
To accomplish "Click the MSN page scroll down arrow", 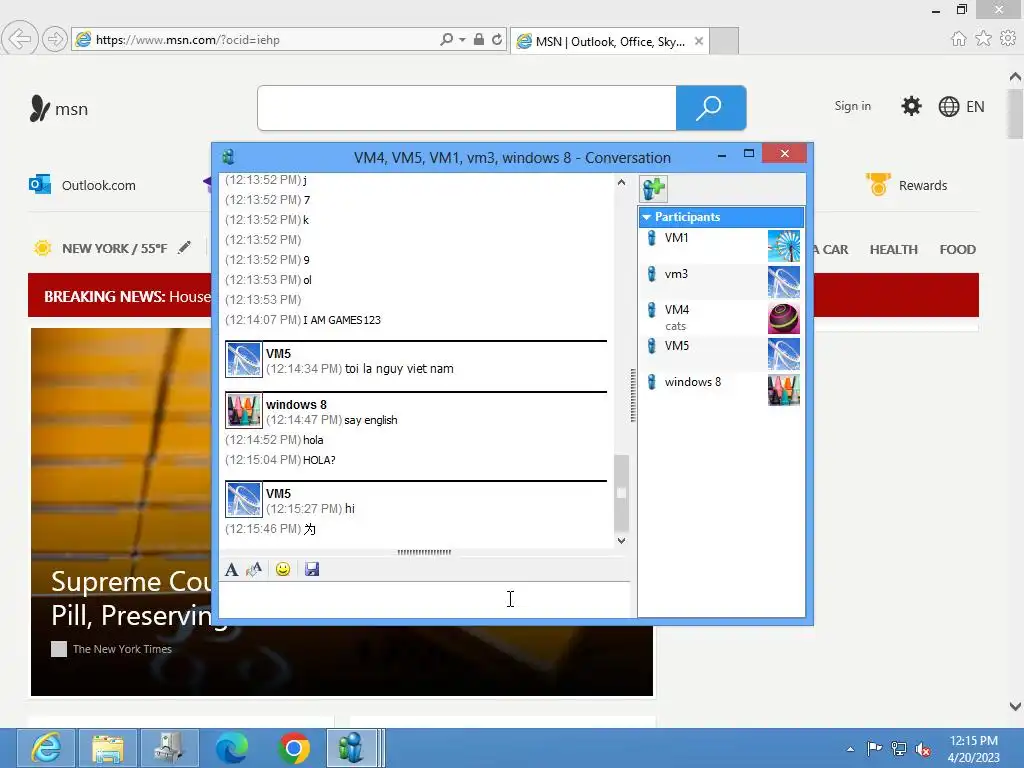I will click(x=1015, y=706).
